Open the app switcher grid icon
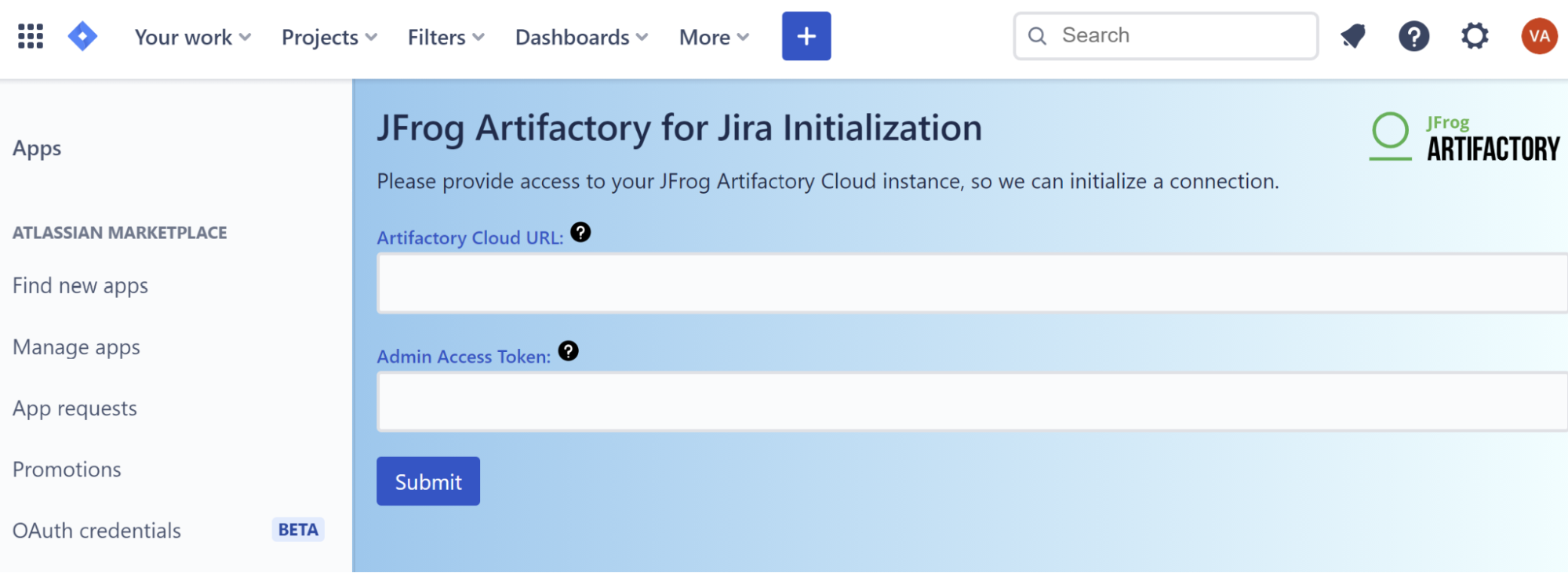This screenshot has height=573, width=1568. [31, 36]
